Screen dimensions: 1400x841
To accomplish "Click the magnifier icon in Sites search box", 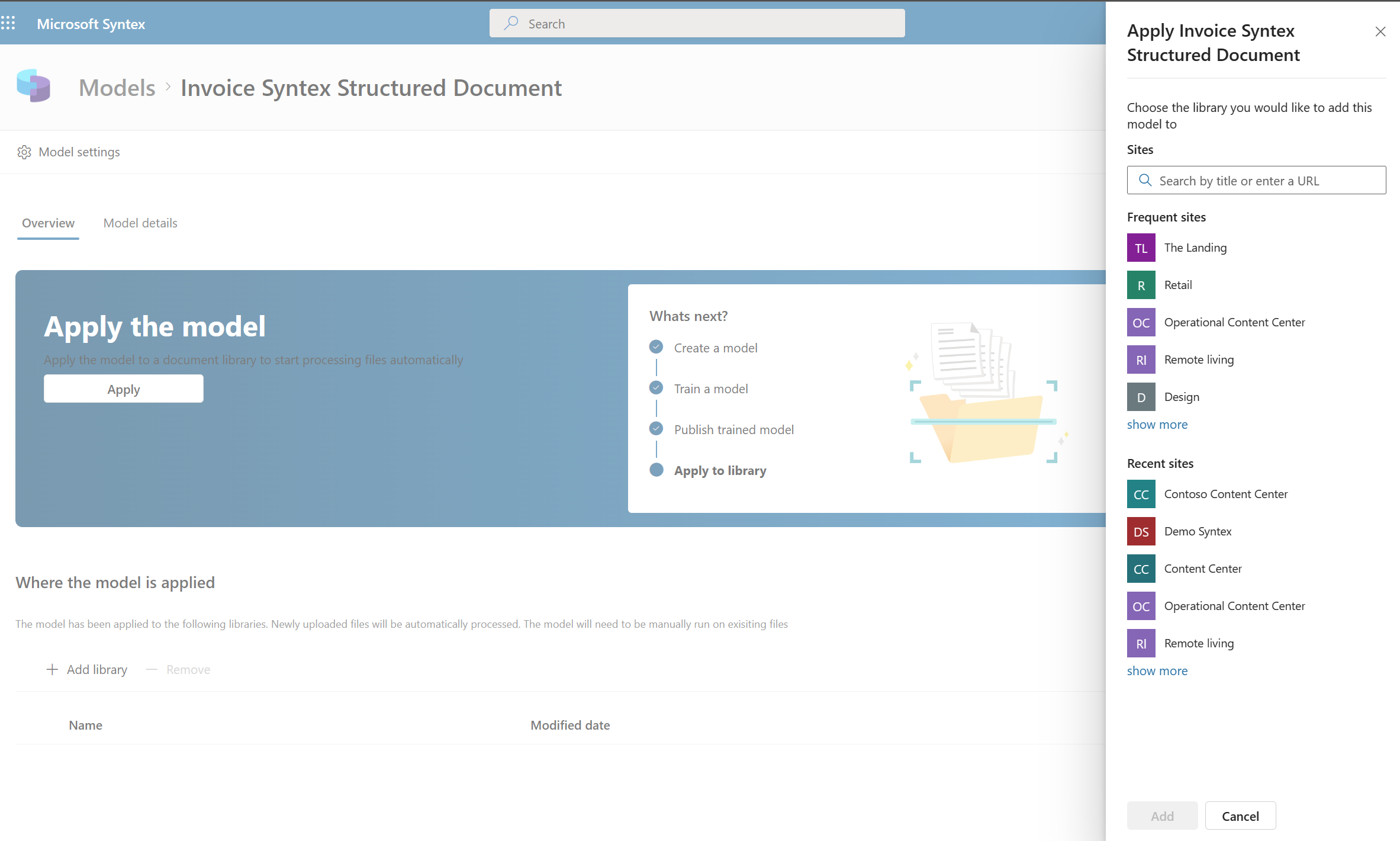I will [1145, 180].
